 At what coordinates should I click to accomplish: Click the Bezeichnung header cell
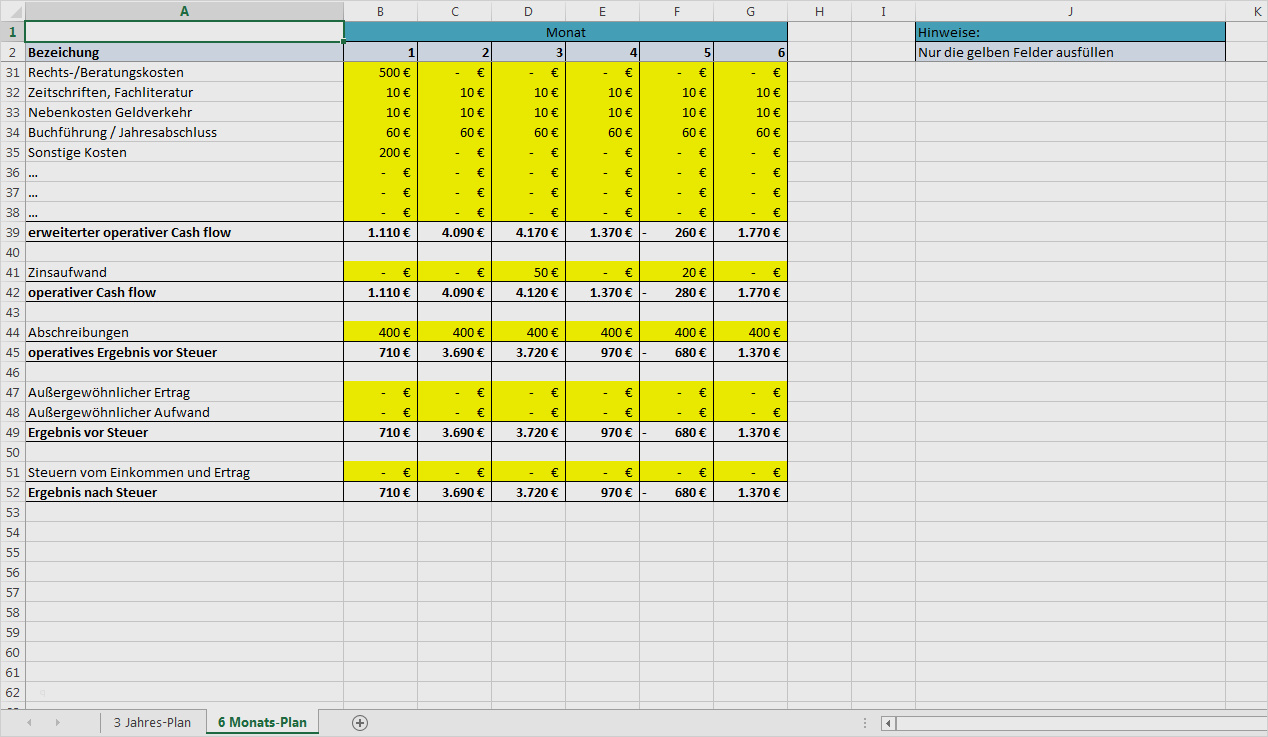pyautogui.click(x=184, y=52)
